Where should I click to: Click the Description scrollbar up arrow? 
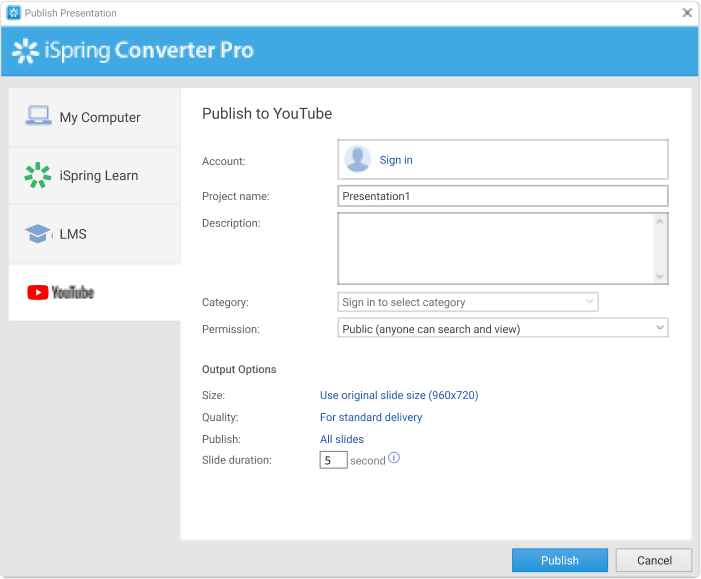[660, 221]
